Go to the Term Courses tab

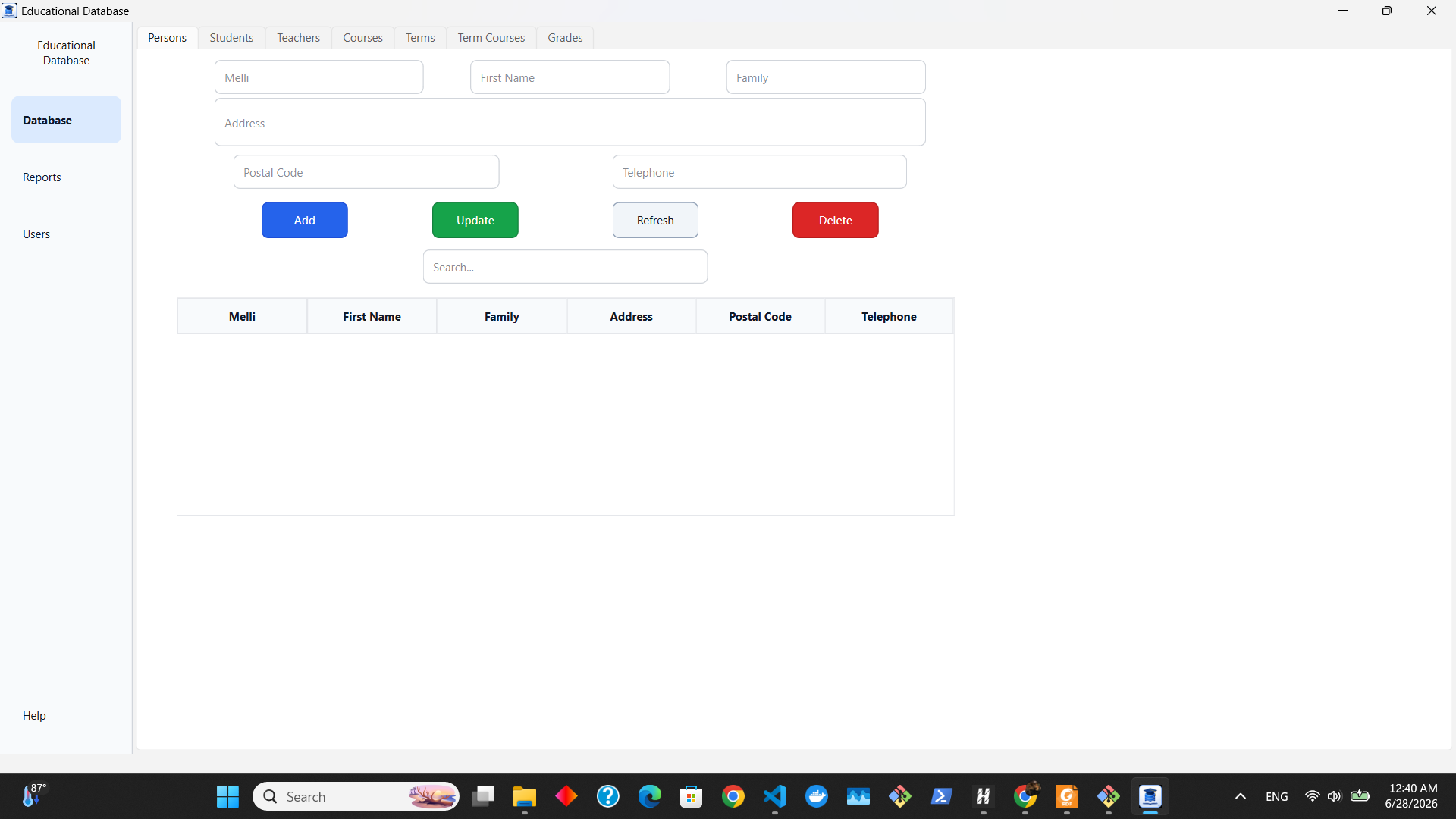[x=491, y=38]
